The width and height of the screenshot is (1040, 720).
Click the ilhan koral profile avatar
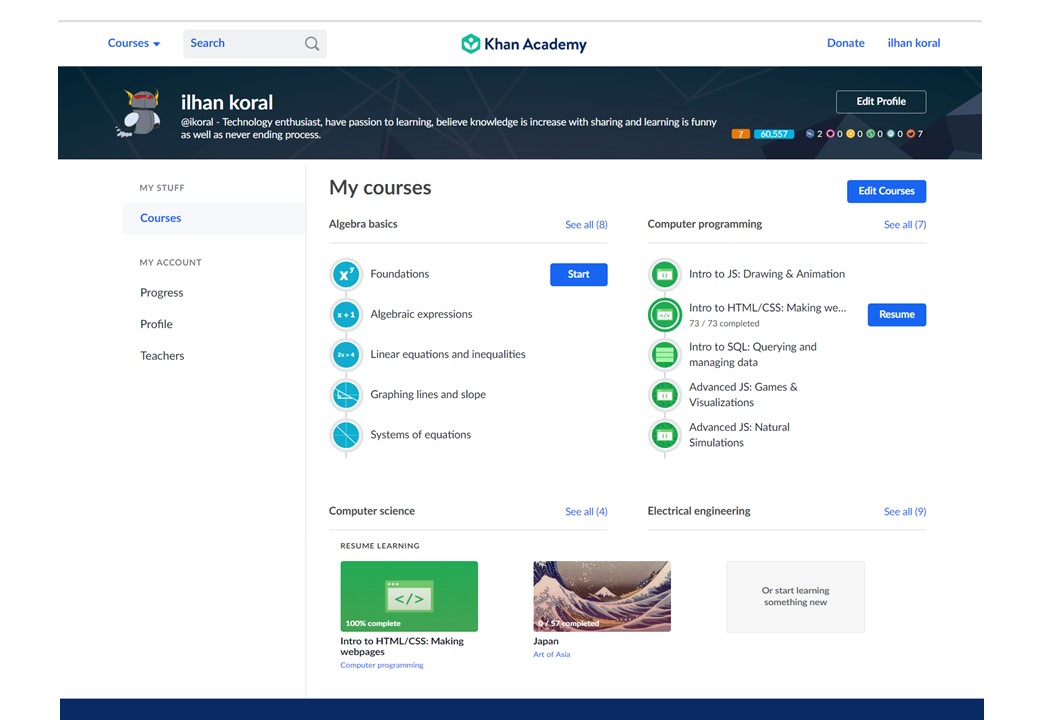pyautogui.click(x=140, y=113)
